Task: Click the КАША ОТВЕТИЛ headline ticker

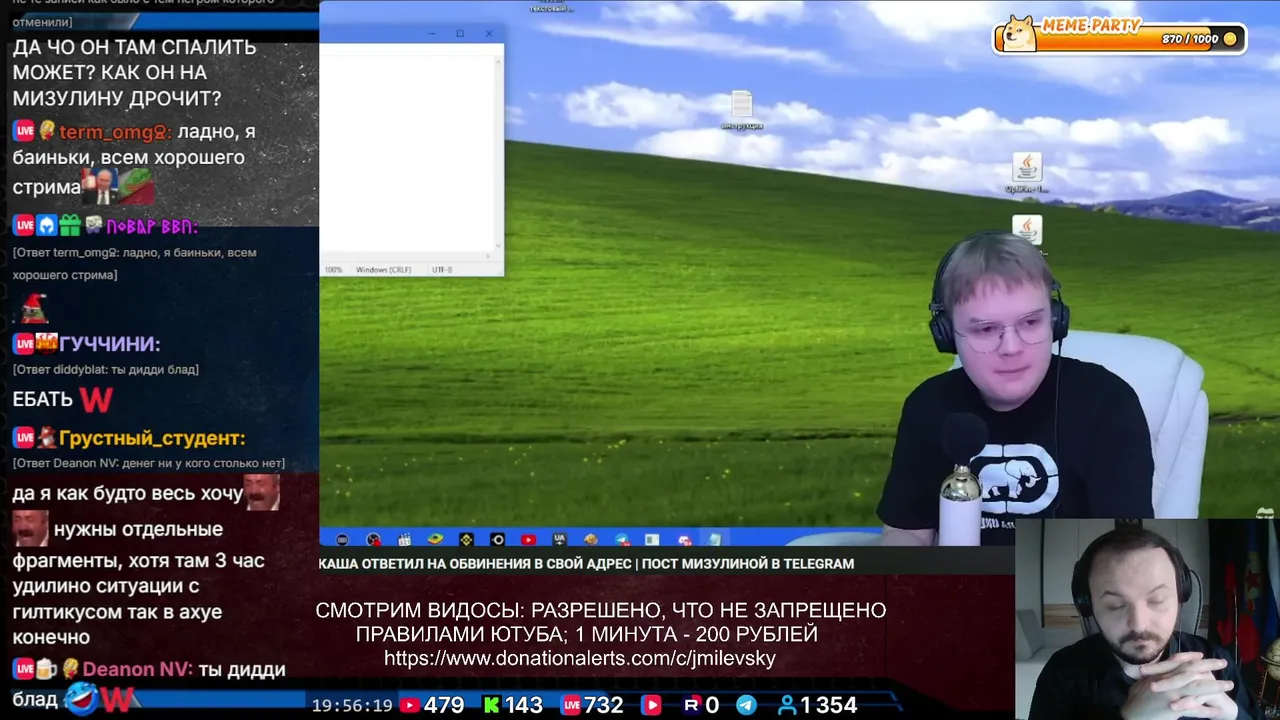Action: click(586, 564)
